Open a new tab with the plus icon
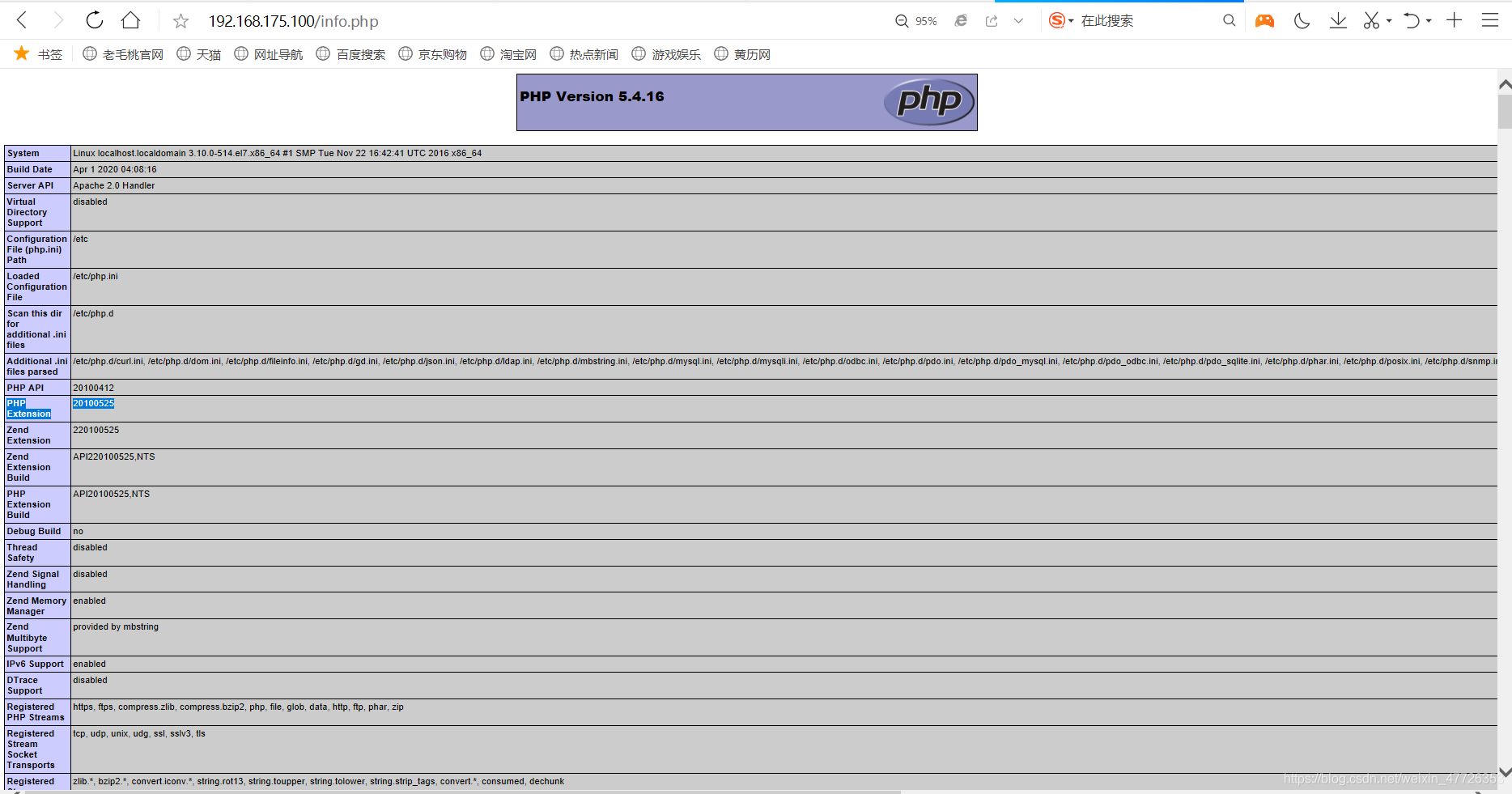Viewport: 1512px width, 794px height. click(x=1455, y=20)
